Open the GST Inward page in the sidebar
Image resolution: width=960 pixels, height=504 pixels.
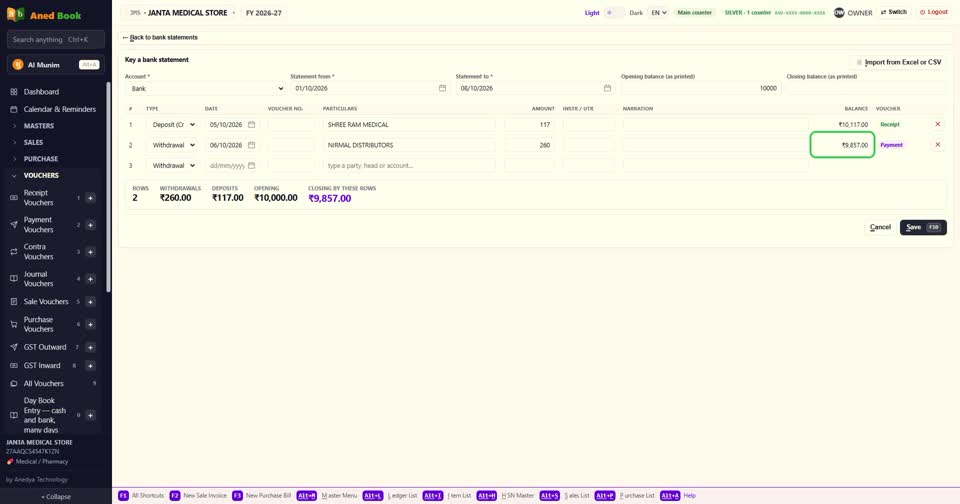click(42, 366)
